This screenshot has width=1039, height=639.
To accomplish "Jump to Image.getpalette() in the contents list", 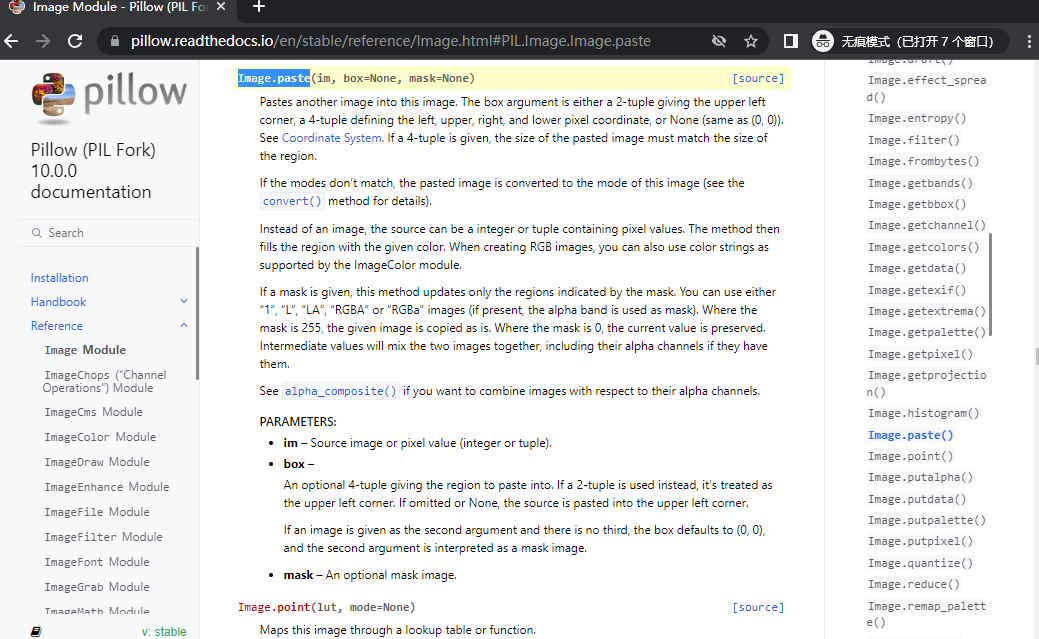I will pos(927,332).
